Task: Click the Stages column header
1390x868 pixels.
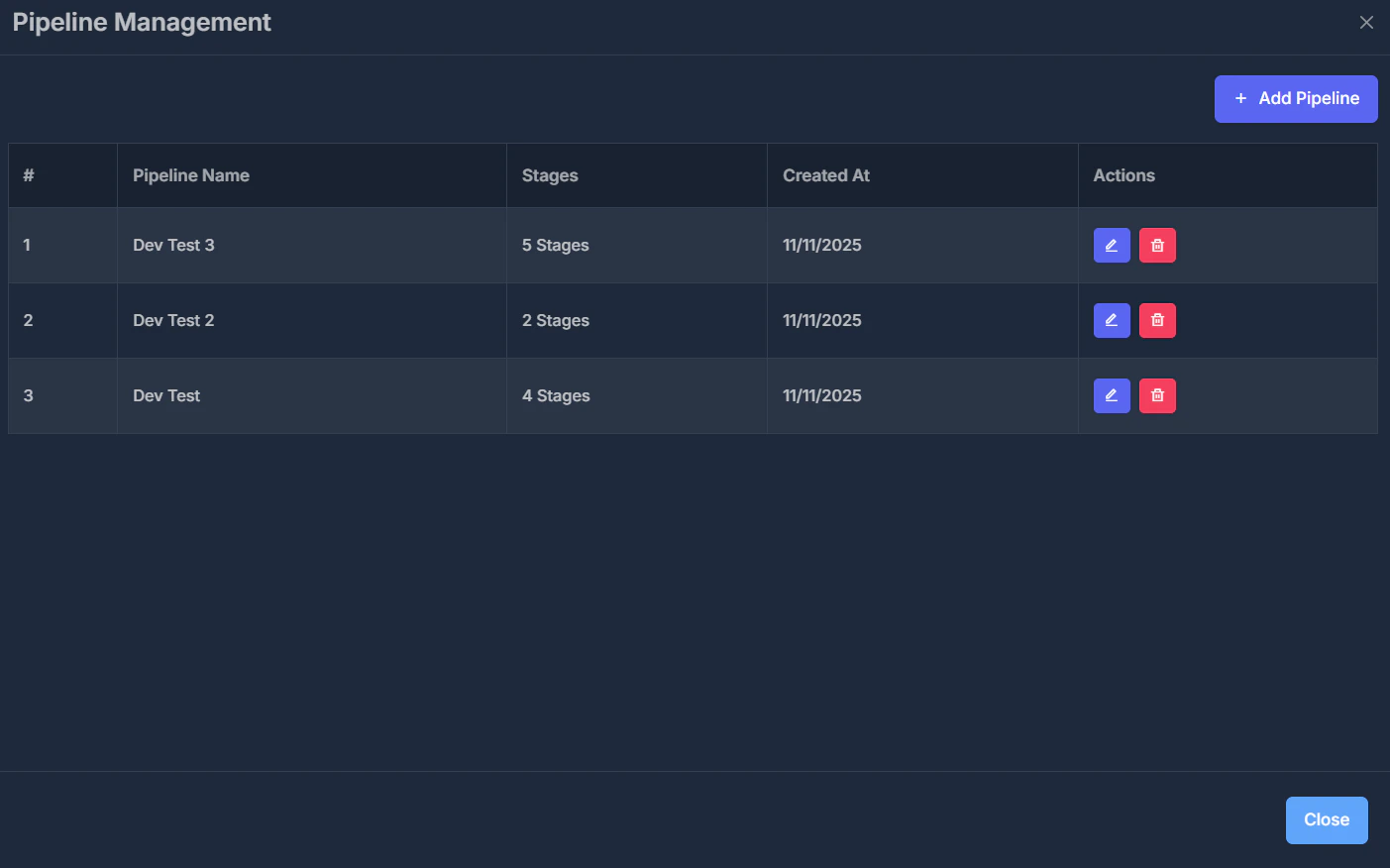Action: click(x=550, y=174)
